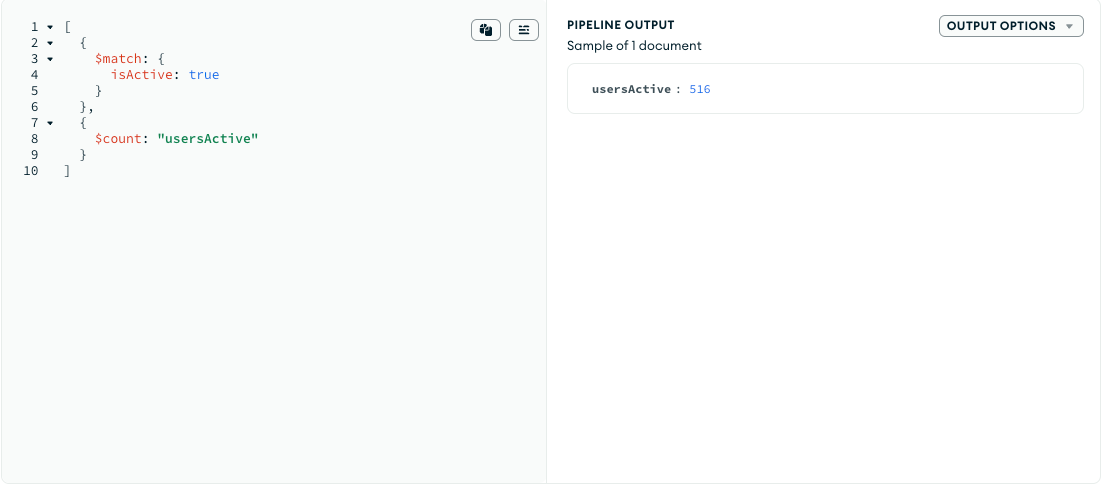The height and width of the screenshot is (486, 1103).
Task: Click the format pipeline icon button
Action: [524, 30]
